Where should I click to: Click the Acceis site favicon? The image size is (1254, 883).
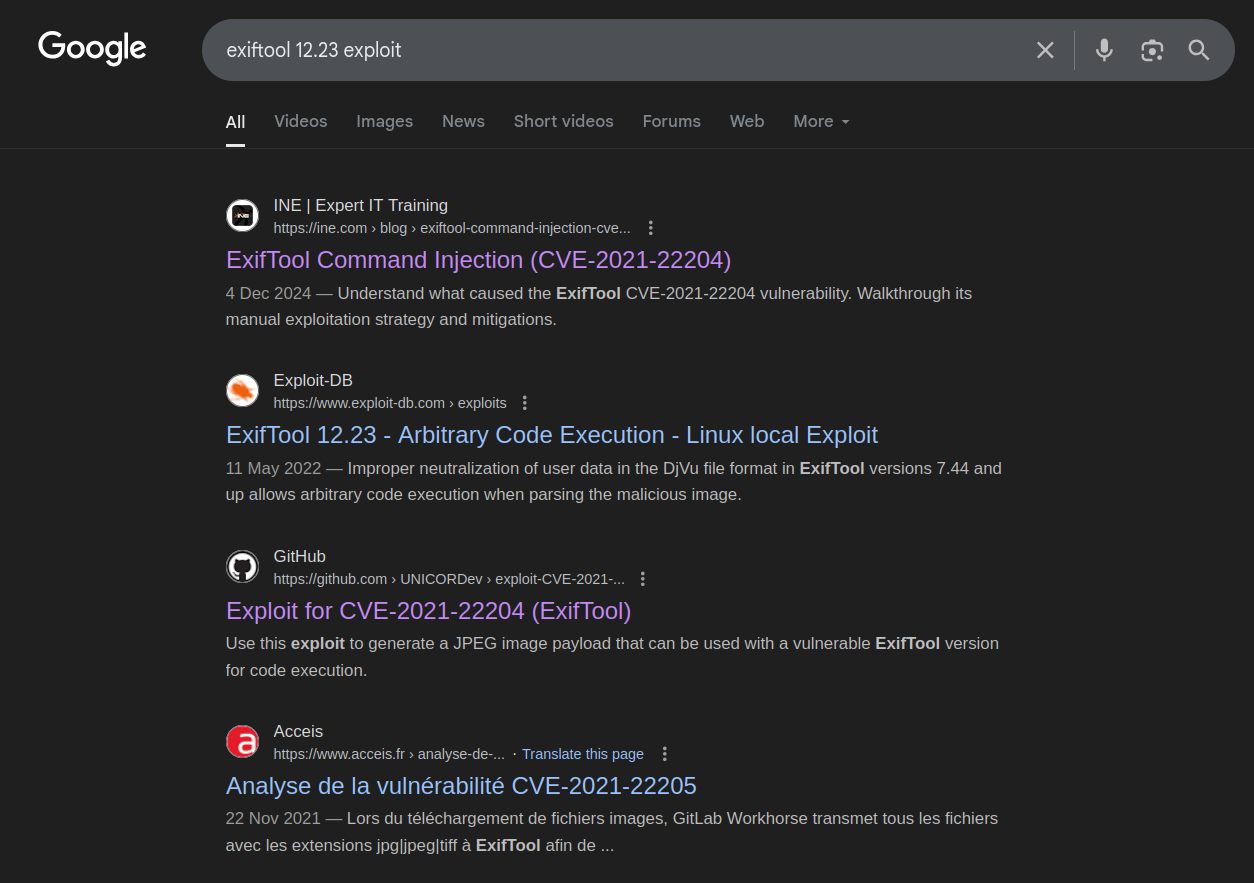coord(242,742)
